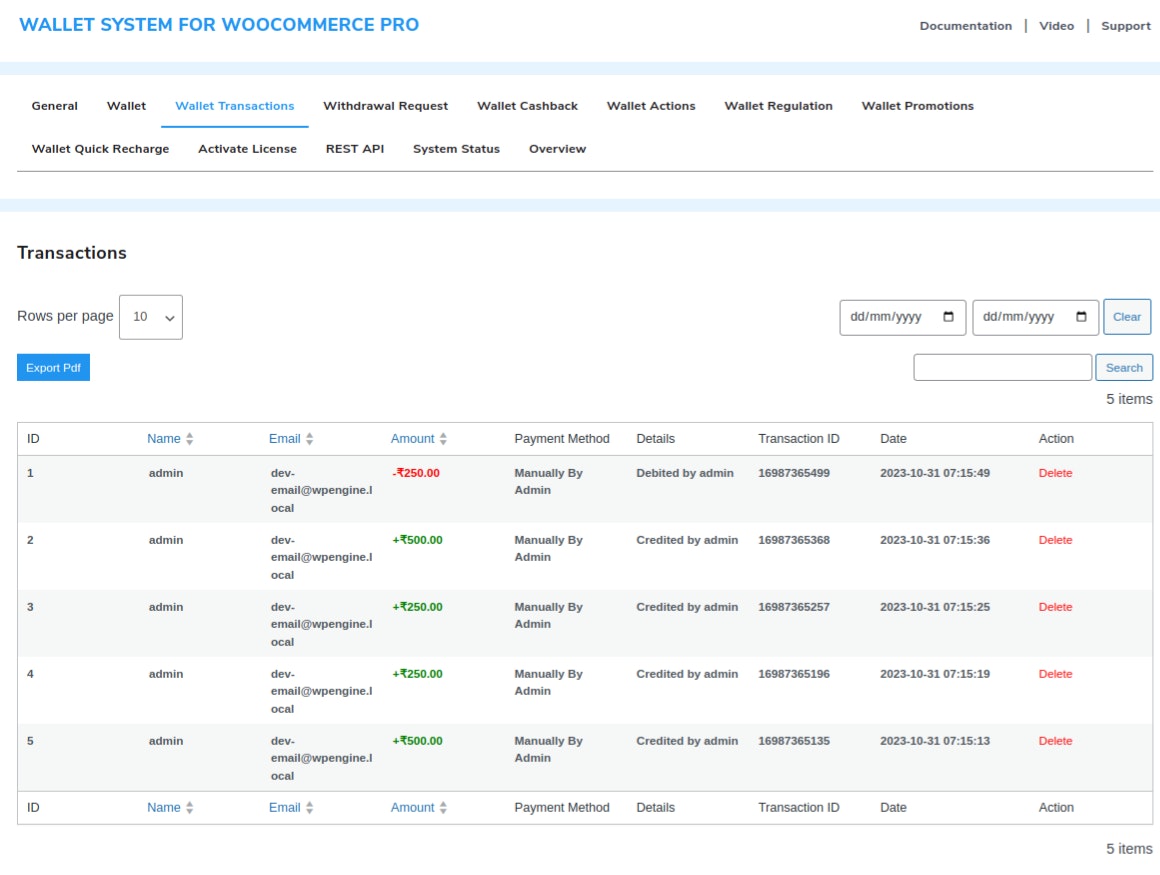Screen dimensions: 1160x875
Task: Sort by Amount using header sort arrows
Action: click(x=443, y=439)
